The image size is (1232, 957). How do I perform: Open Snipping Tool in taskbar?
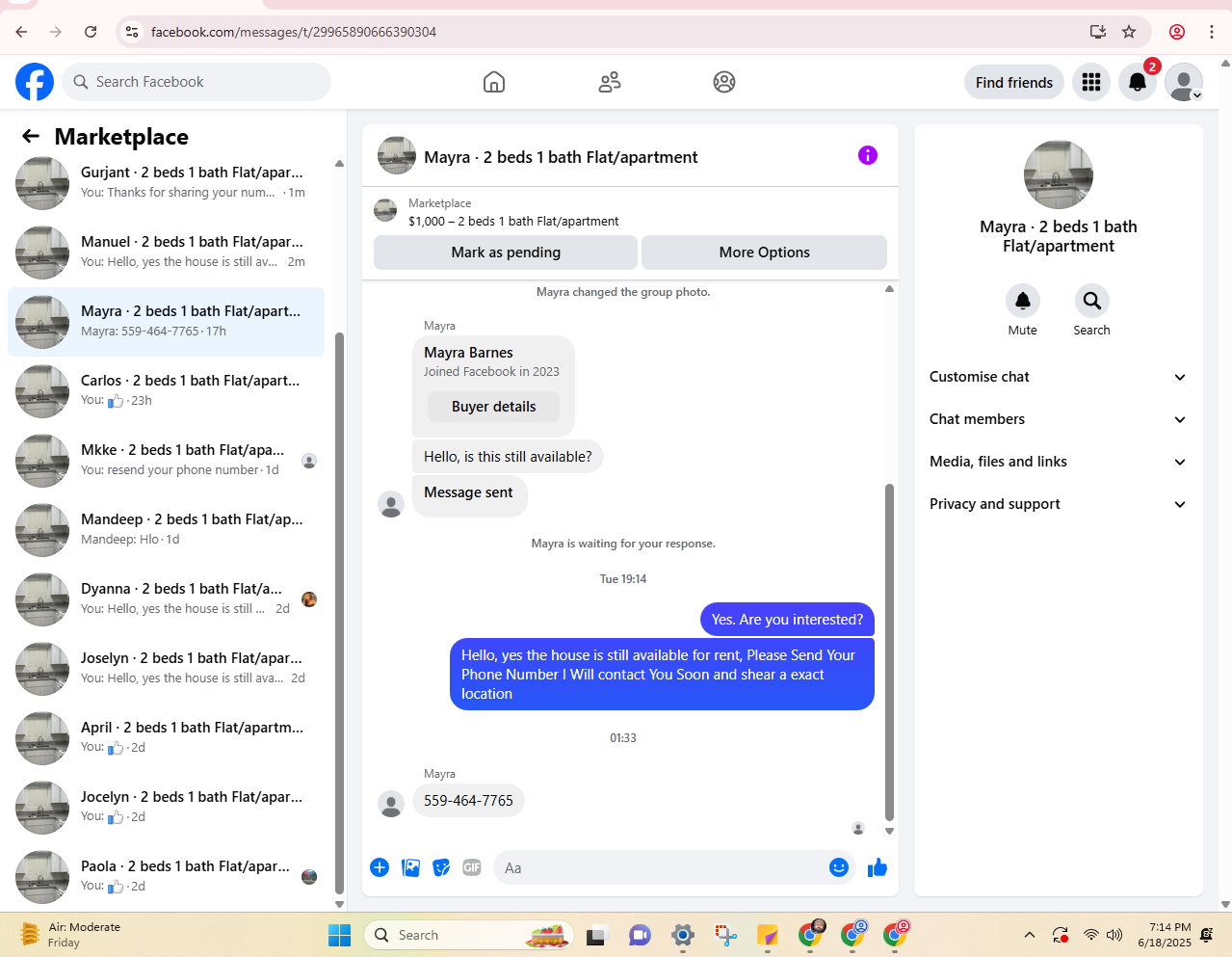pyautogui.click(x=725, y=935)
